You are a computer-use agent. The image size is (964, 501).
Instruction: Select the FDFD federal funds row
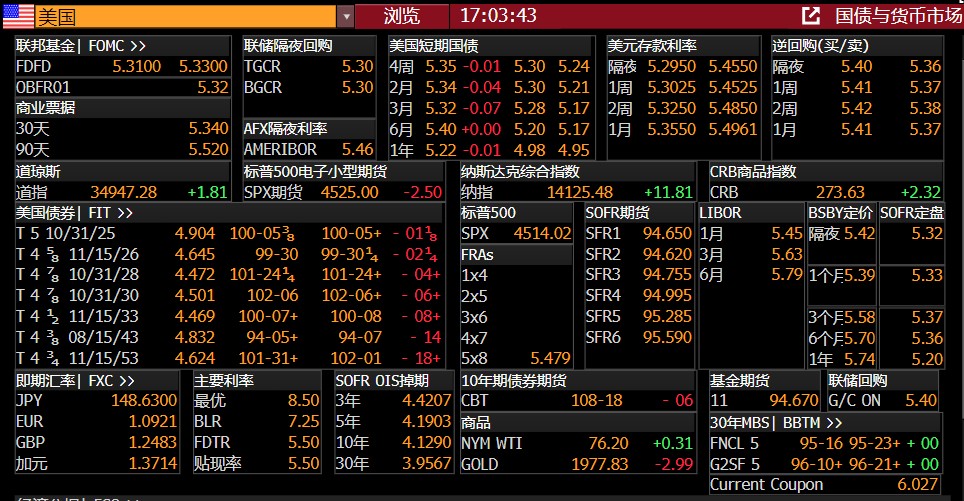122,66
